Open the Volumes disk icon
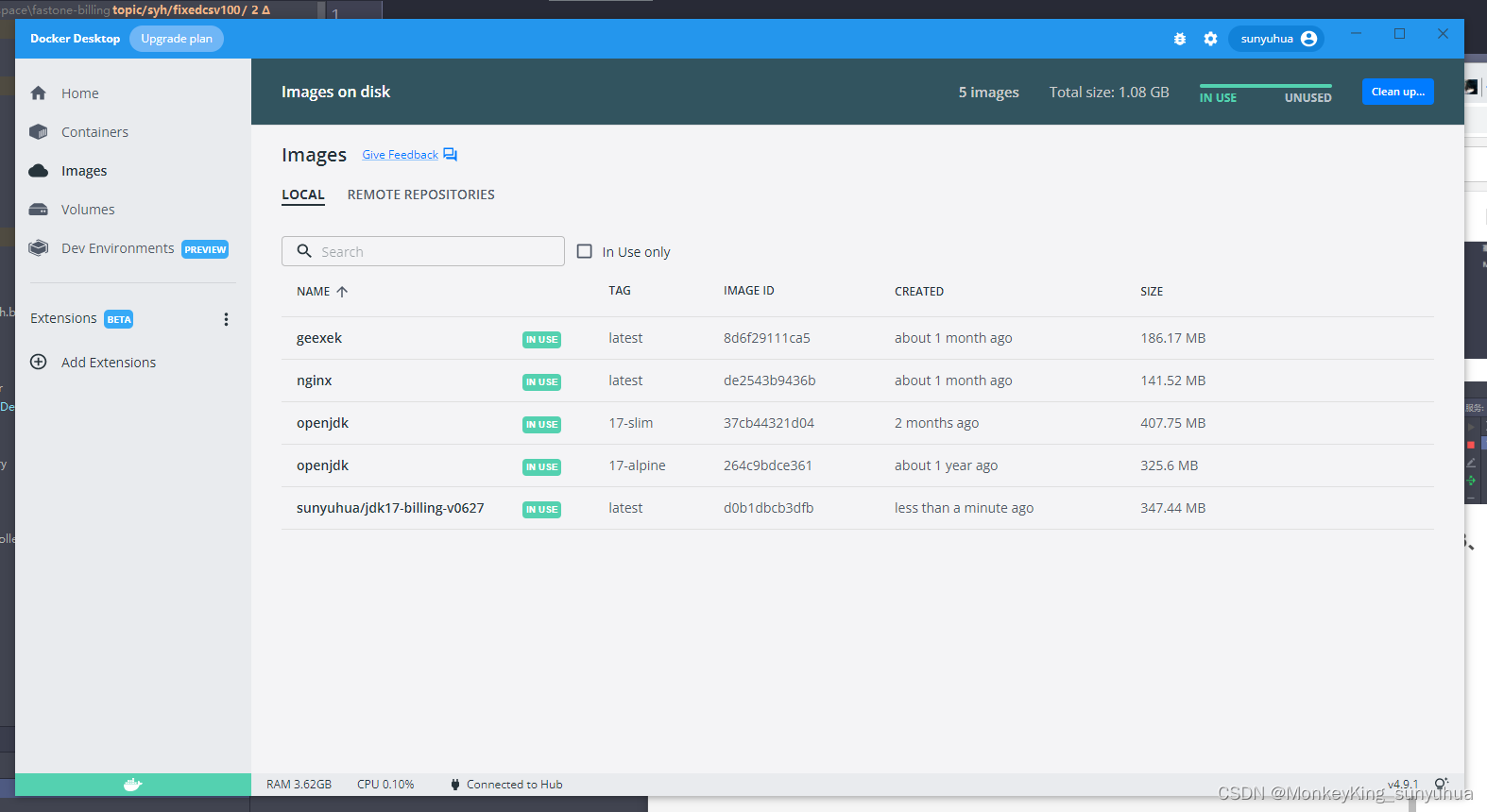1487x812 pixels. (39, 210)
